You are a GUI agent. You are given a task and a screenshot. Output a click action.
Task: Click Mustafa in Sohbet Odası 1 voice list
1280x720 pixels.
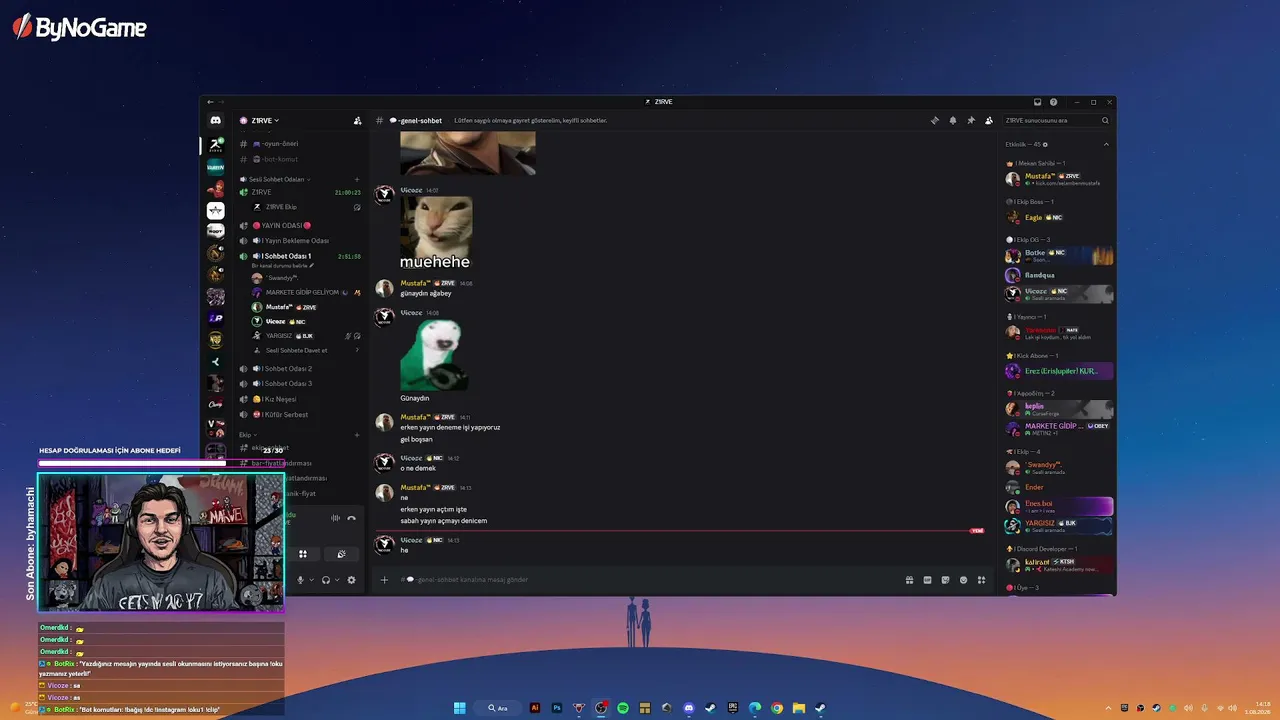304,307
